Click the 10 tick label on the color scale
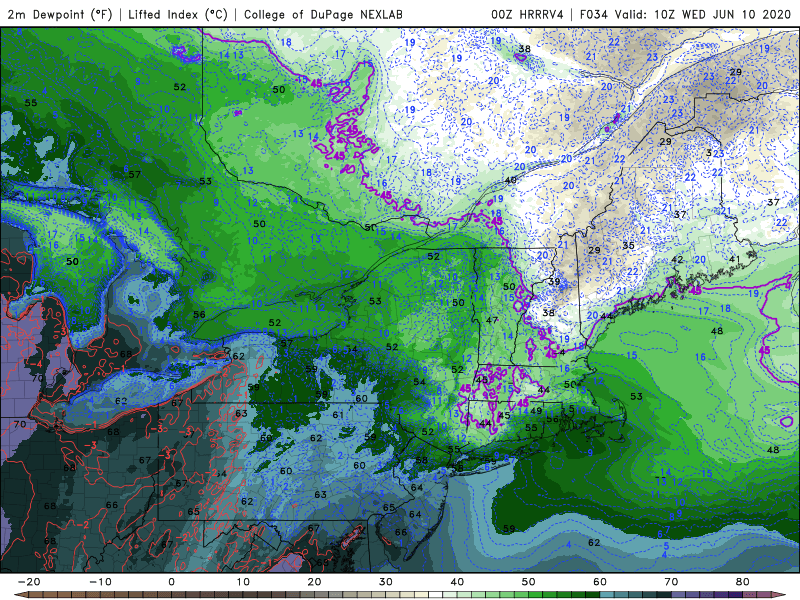 click(x=243, y=582)
